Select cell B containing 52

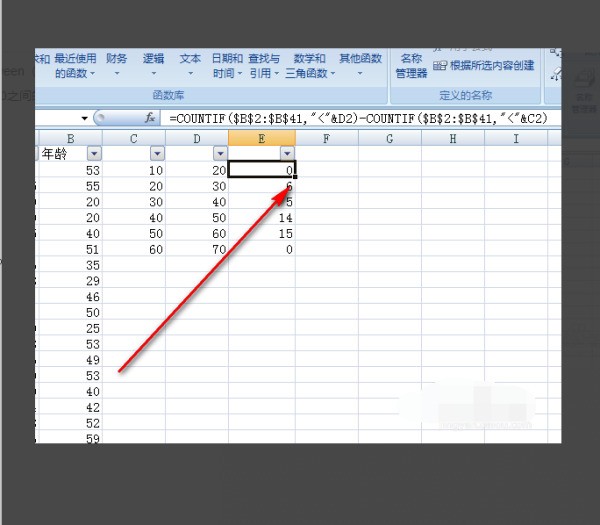coord(70,423)
